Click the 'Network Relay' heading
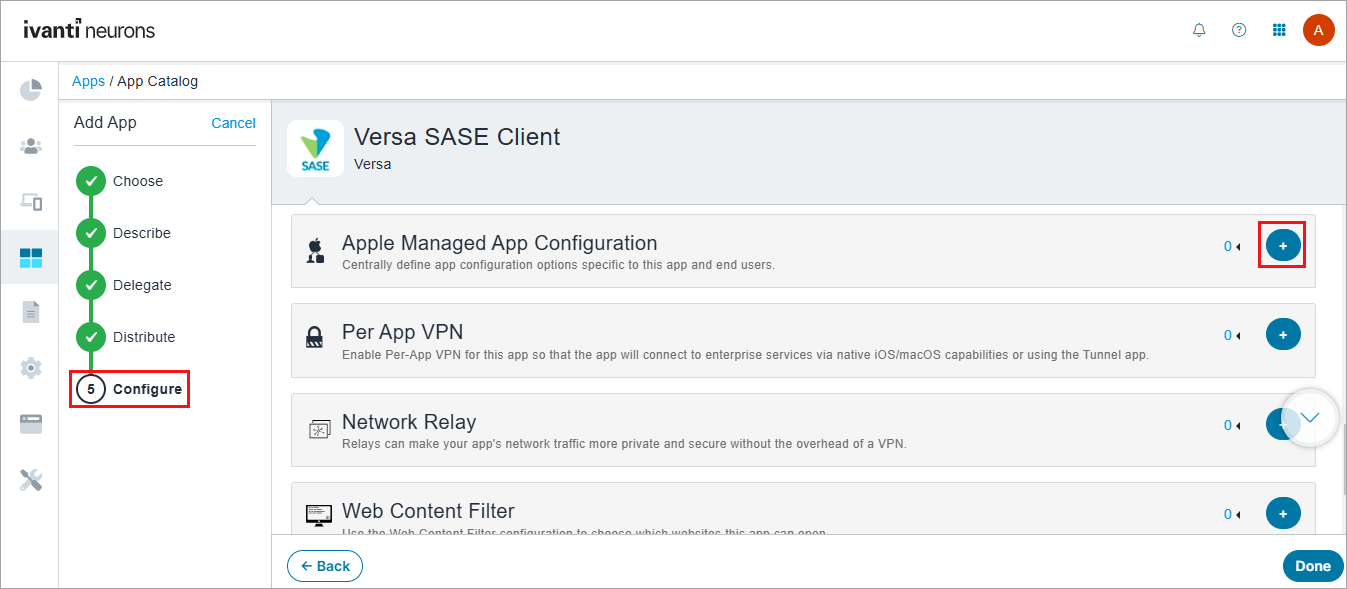Screen dimensions: 1347x589 [409, 422]
